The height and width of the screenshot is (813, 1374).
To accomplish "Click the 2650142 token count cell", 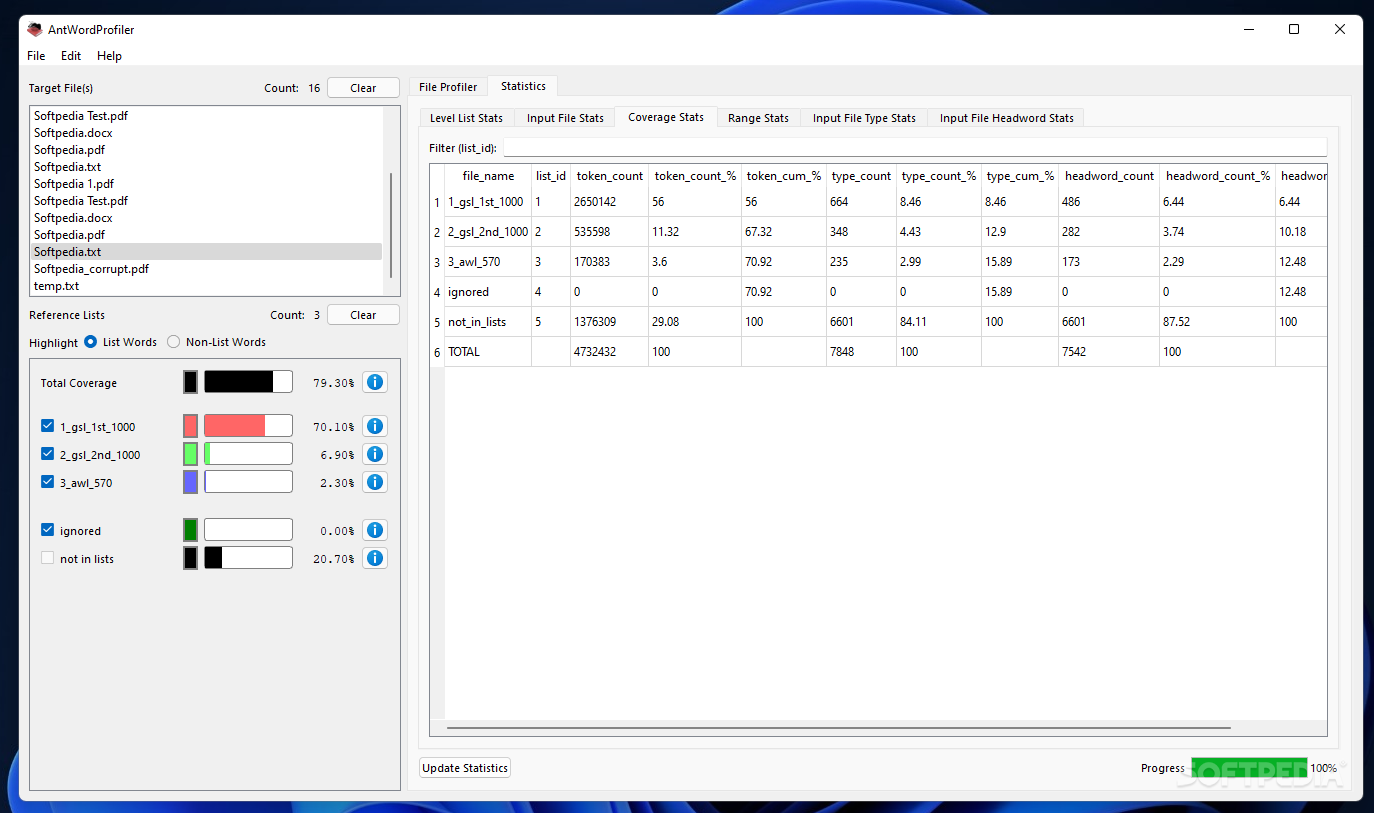I will point(610,202).
